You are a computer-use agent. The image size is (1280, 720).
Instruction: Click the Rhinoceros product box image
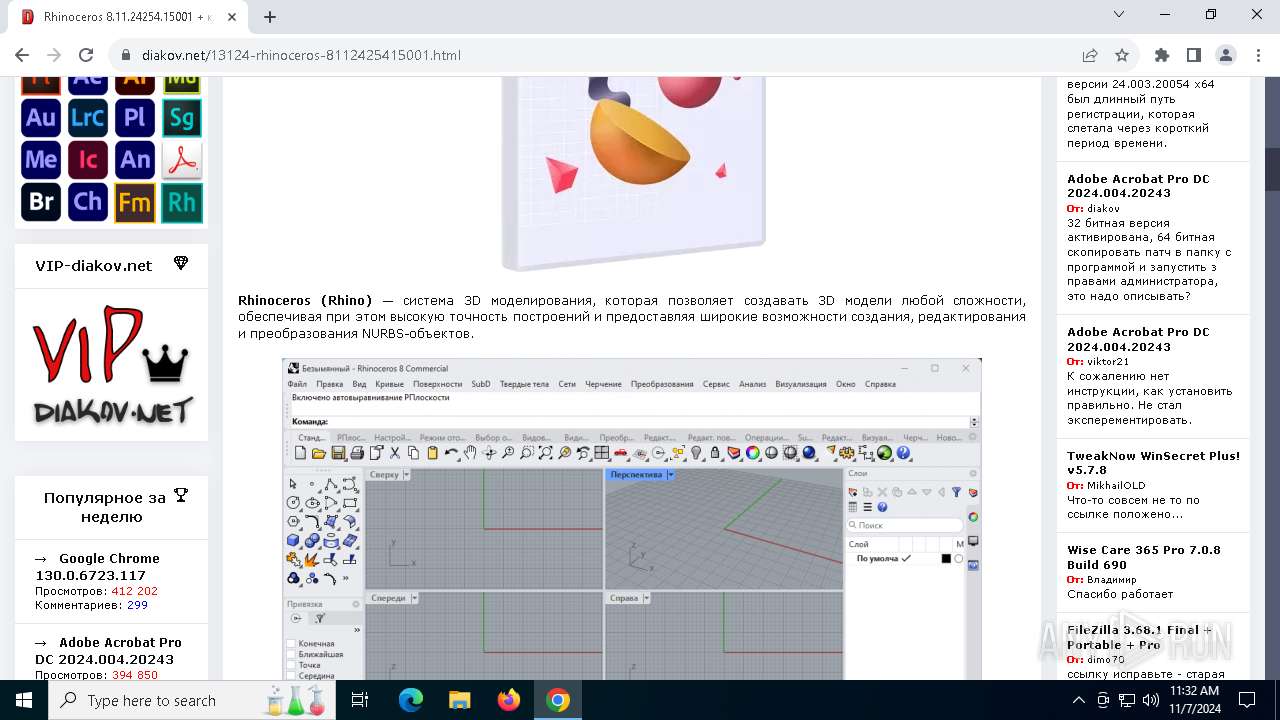click(x=634, y=172)
